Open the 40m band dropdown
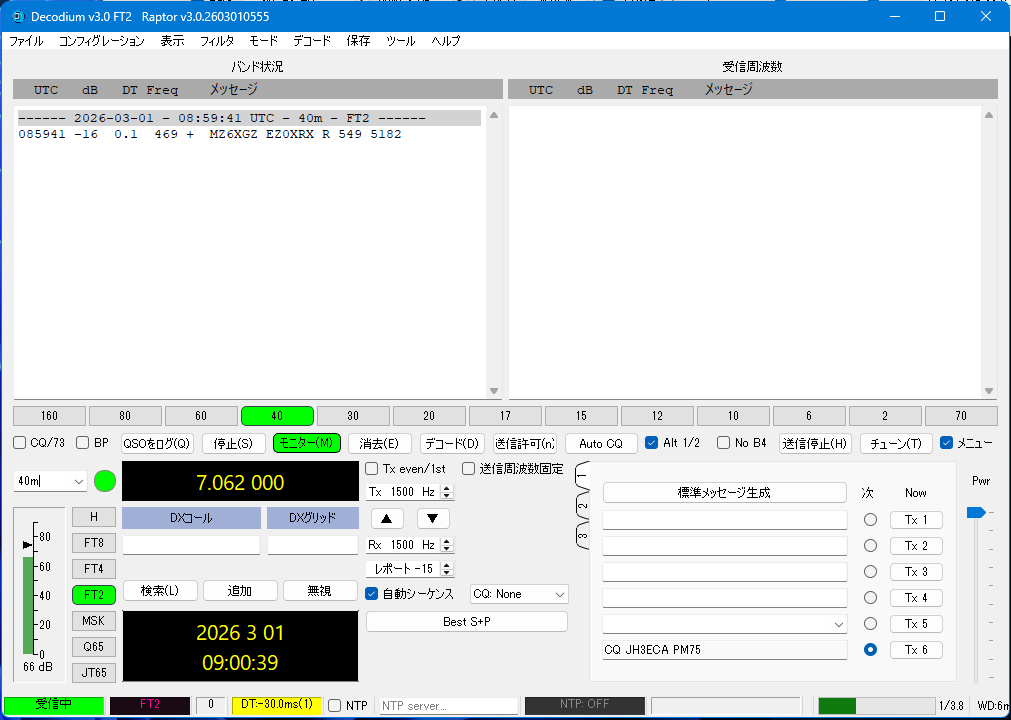Image resolution: width=1011 pixels, height=720 pixels. (x=51, y=482)
